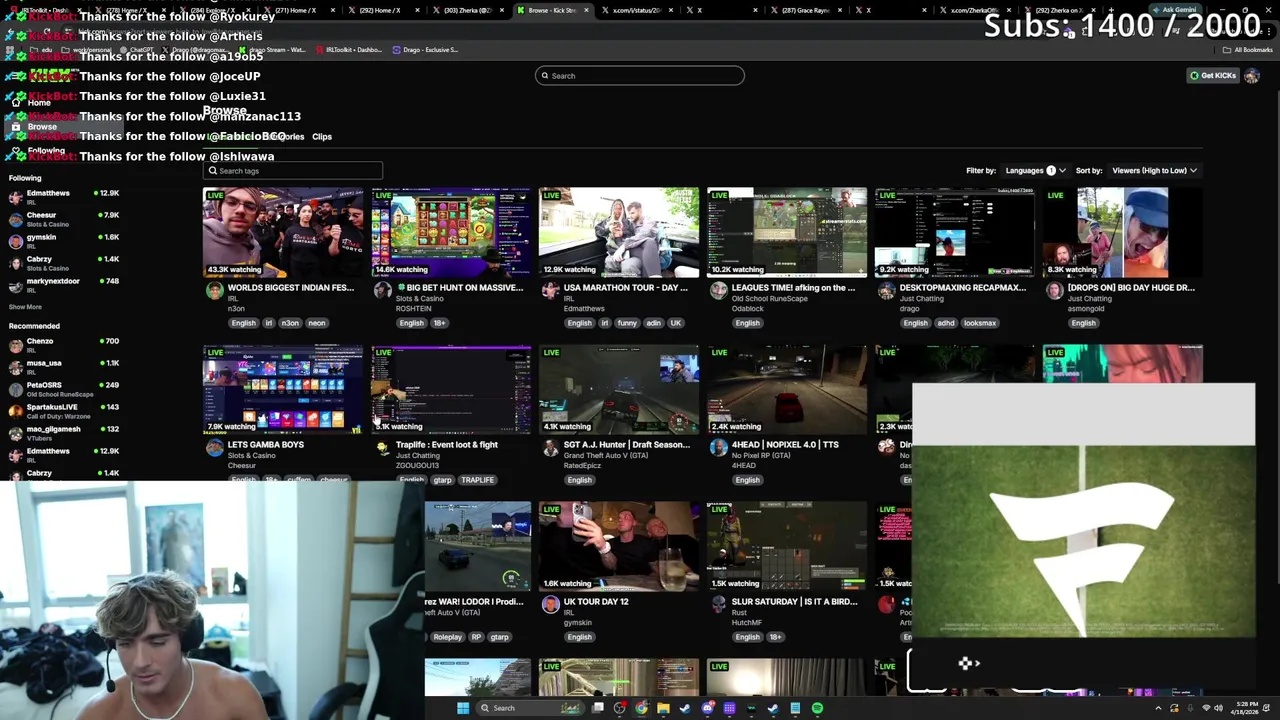Click mao_gilgamesh avatar in Recommended
The width and height of the screenshot is (1280, 720).
(x=15, y=432)
